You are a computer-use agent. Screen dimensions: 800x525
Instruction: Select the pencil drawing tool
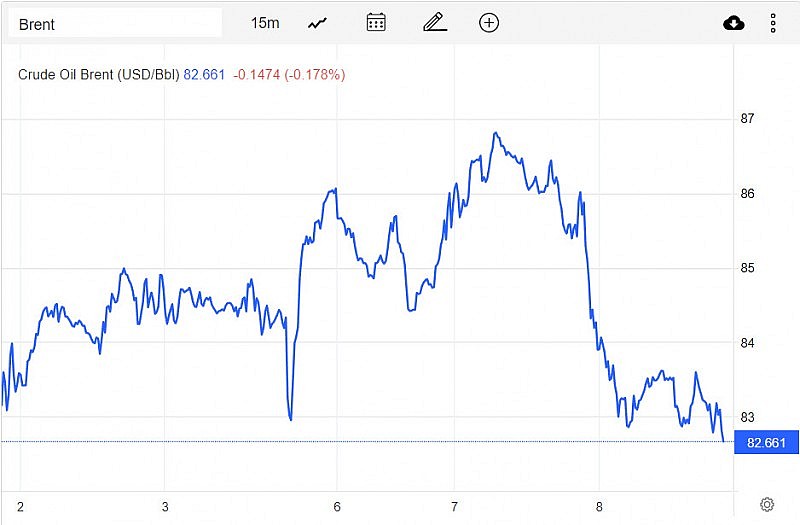click(x=434, y=23)
